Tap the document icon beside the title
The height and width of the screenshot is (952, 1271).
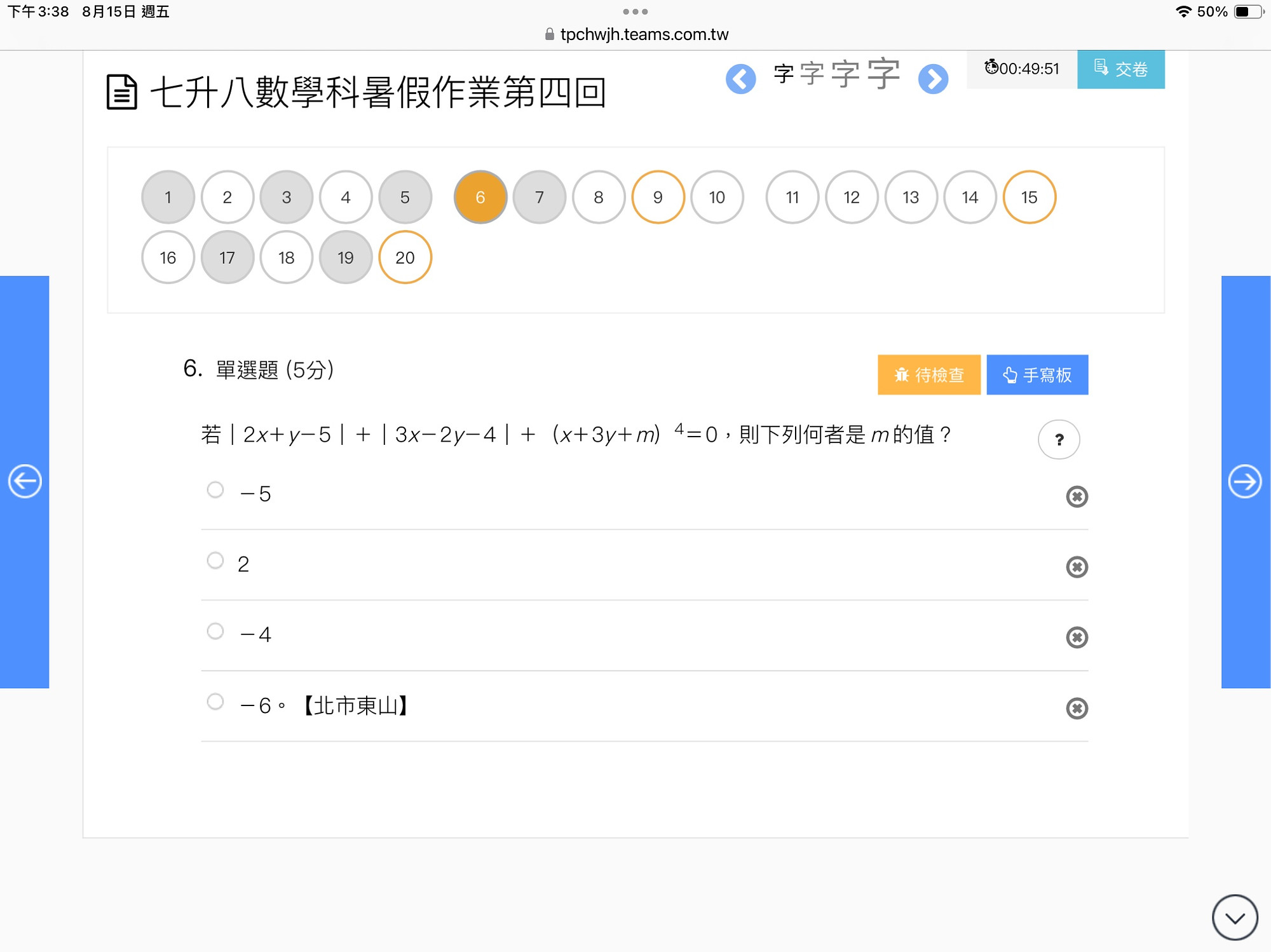point(121,92)
